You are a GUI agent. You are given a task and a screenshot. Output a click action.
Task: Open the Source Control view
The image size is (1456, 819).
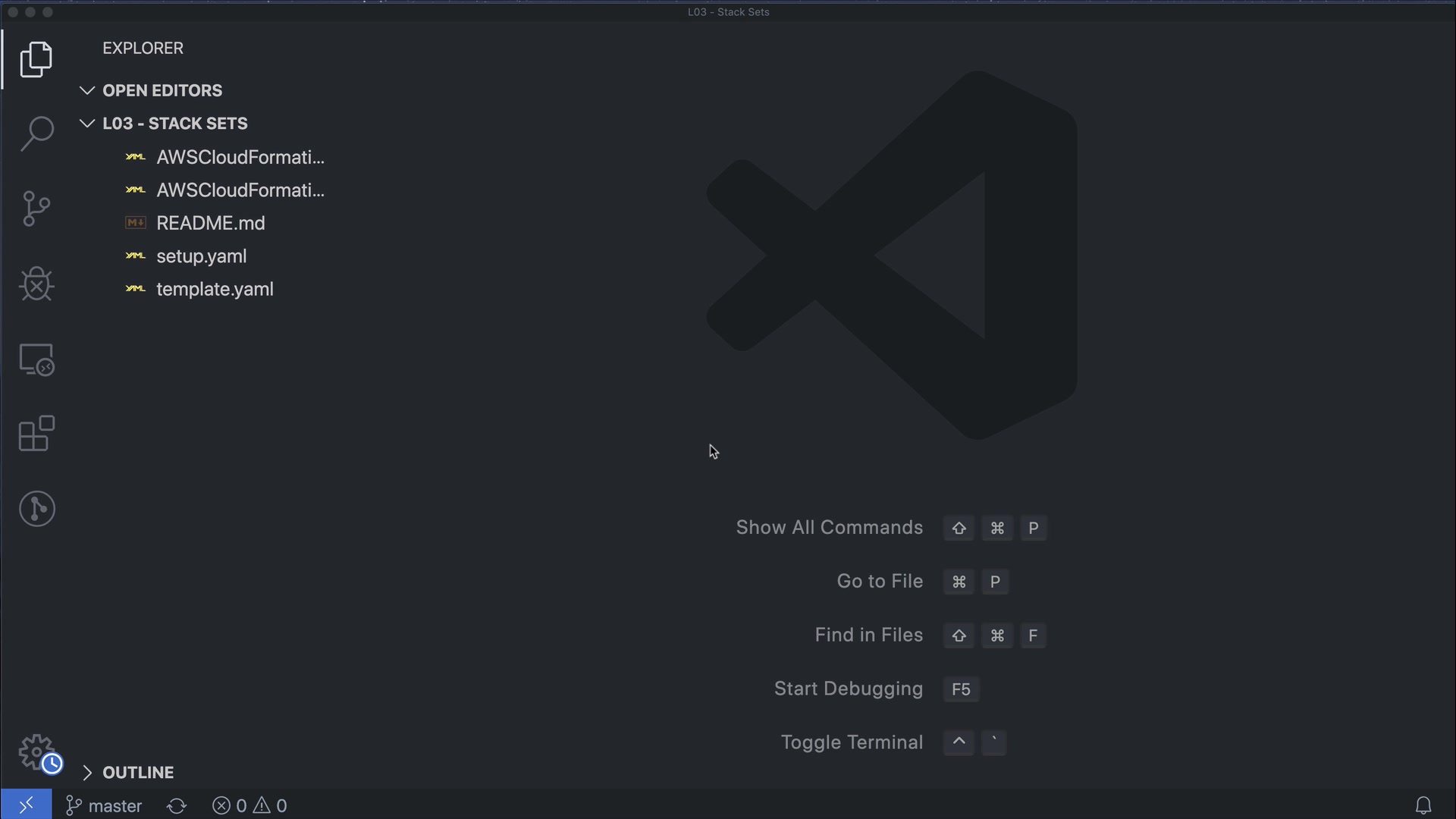click(36, 209)
